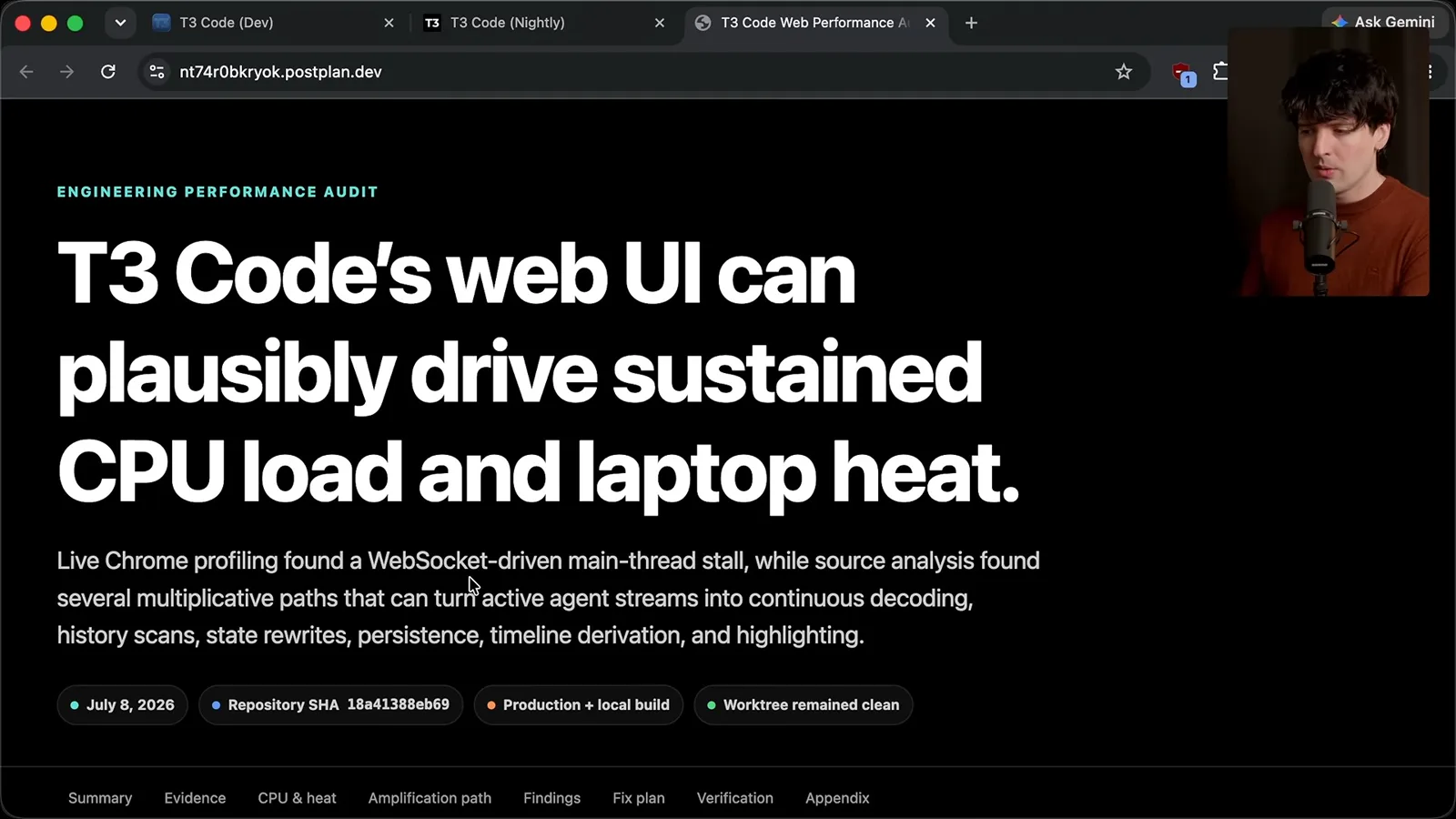Open the red extension with badge
Viewport: 1456px width, 819px height.
tap(1183, 74)
